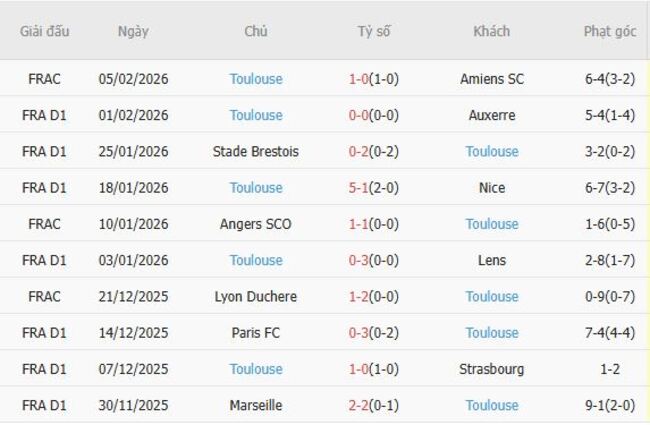Viewport: 650px width, 425px height.
Task: Open the Paris FC team link
Action: tap(255, 333)
